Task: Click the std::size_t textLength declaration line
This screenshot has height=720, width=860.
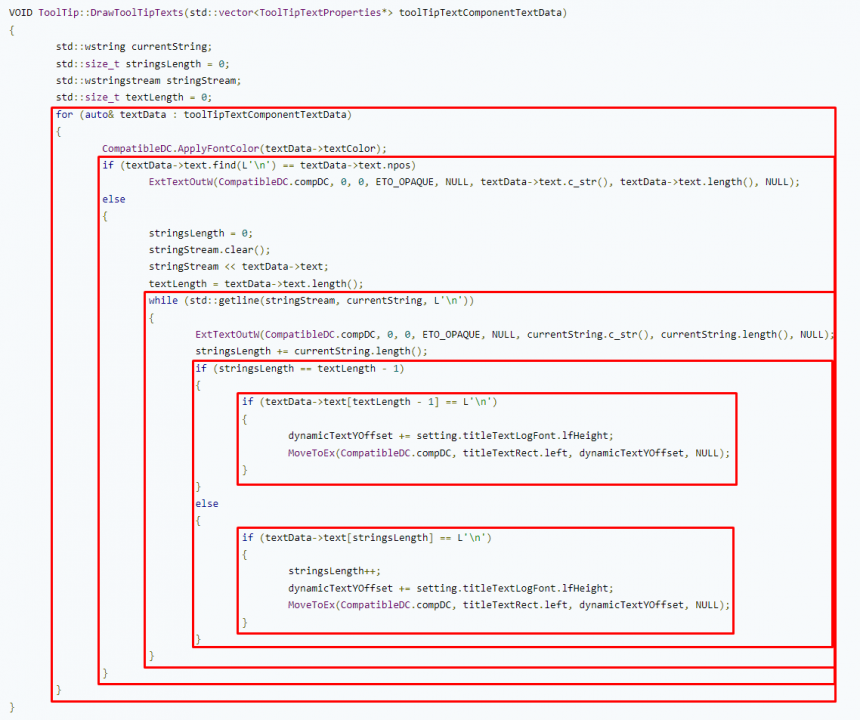Action: [x=133, y=97]
